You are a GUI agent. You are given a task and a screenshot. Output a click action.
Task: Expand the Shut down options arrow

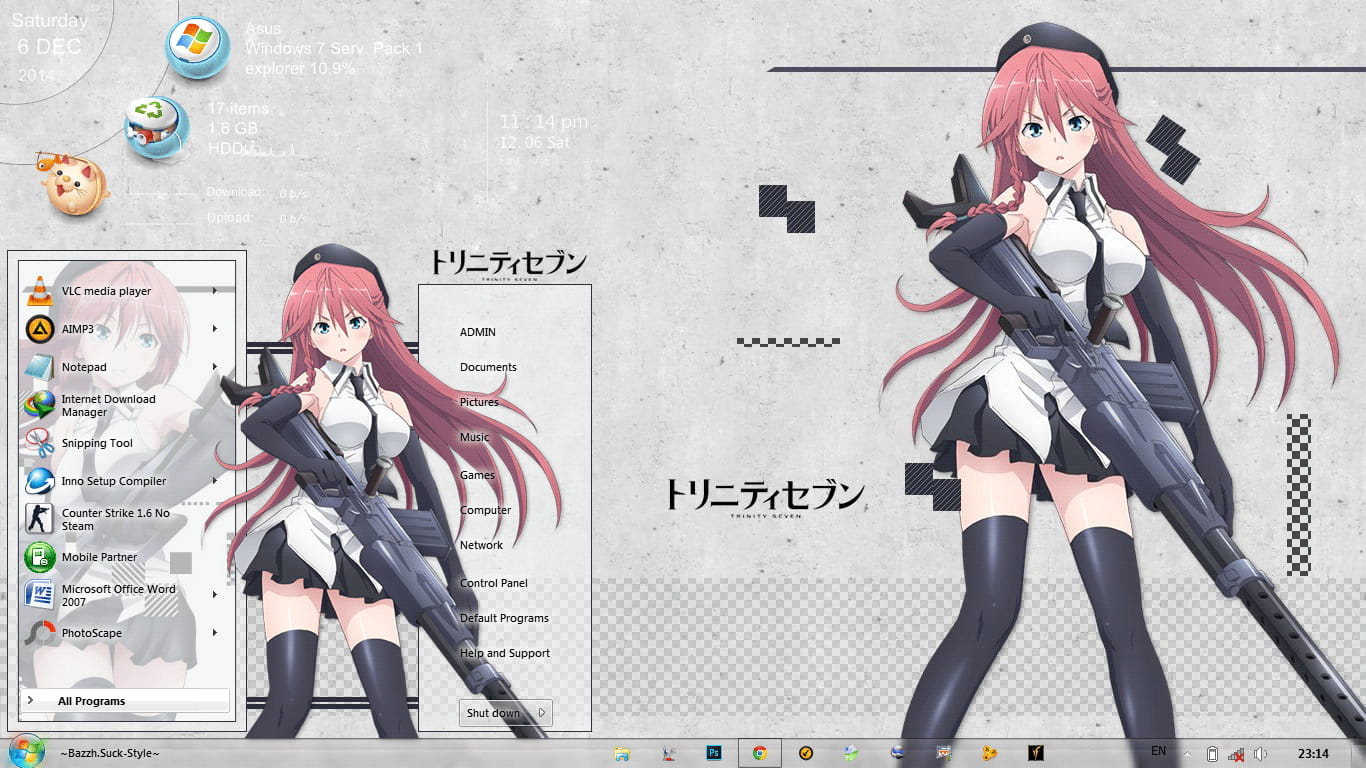click(x=539, y=713)
